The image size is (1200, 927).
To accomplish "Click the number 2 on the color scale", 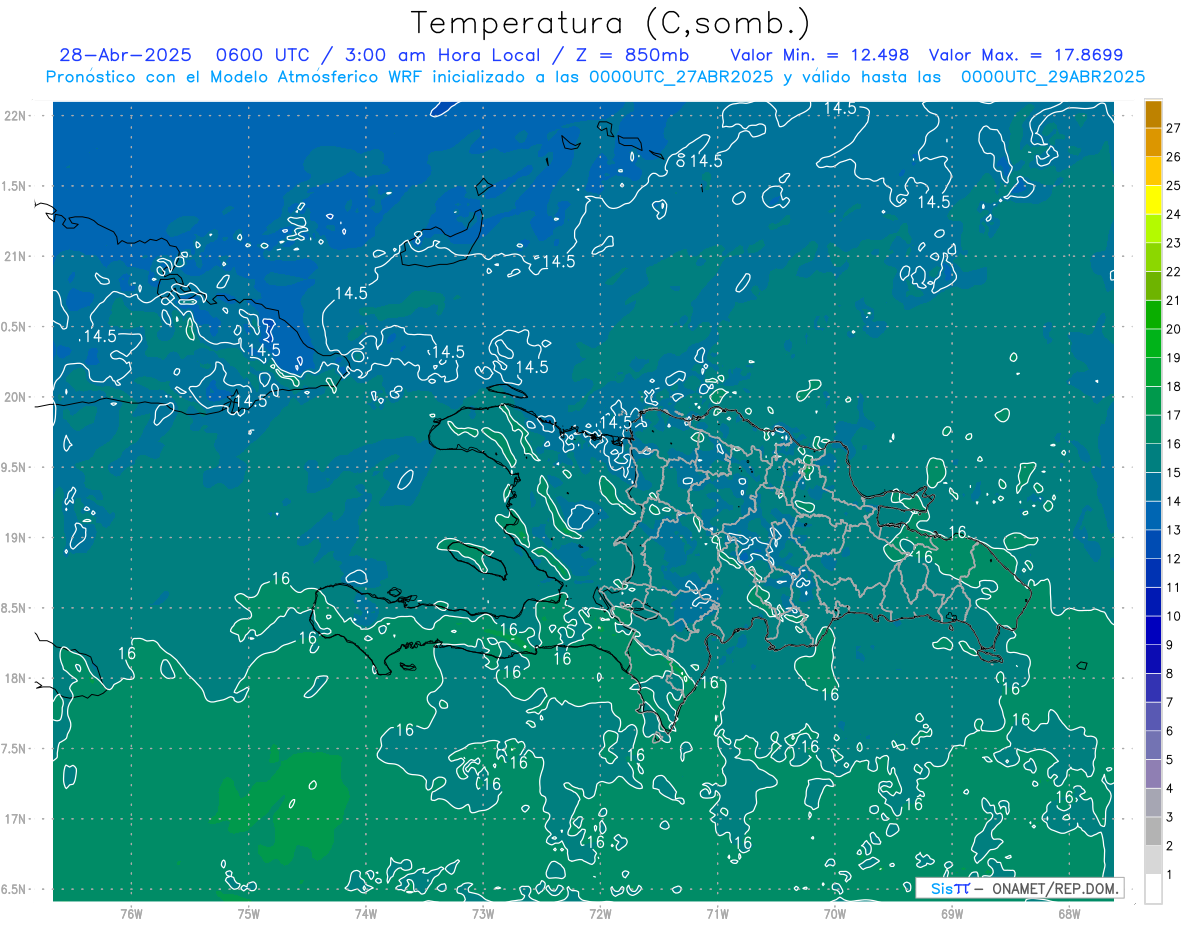I will click(1170, 846).
